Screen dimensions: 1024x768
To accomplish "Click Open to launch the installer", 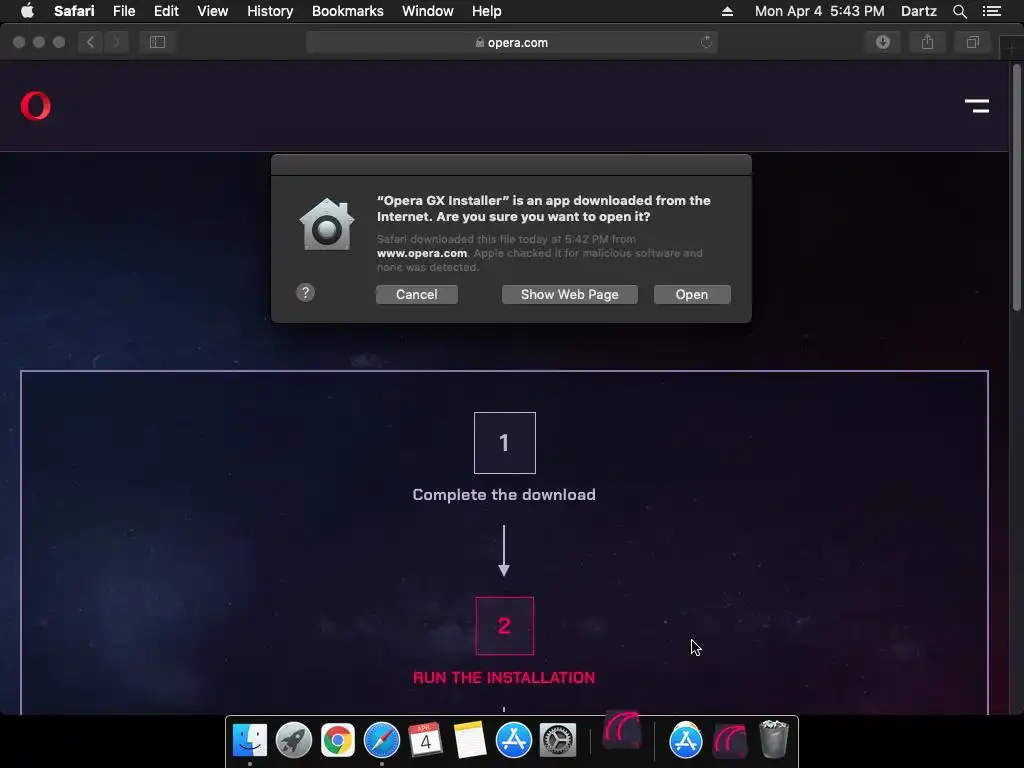I will click(692, 295).
